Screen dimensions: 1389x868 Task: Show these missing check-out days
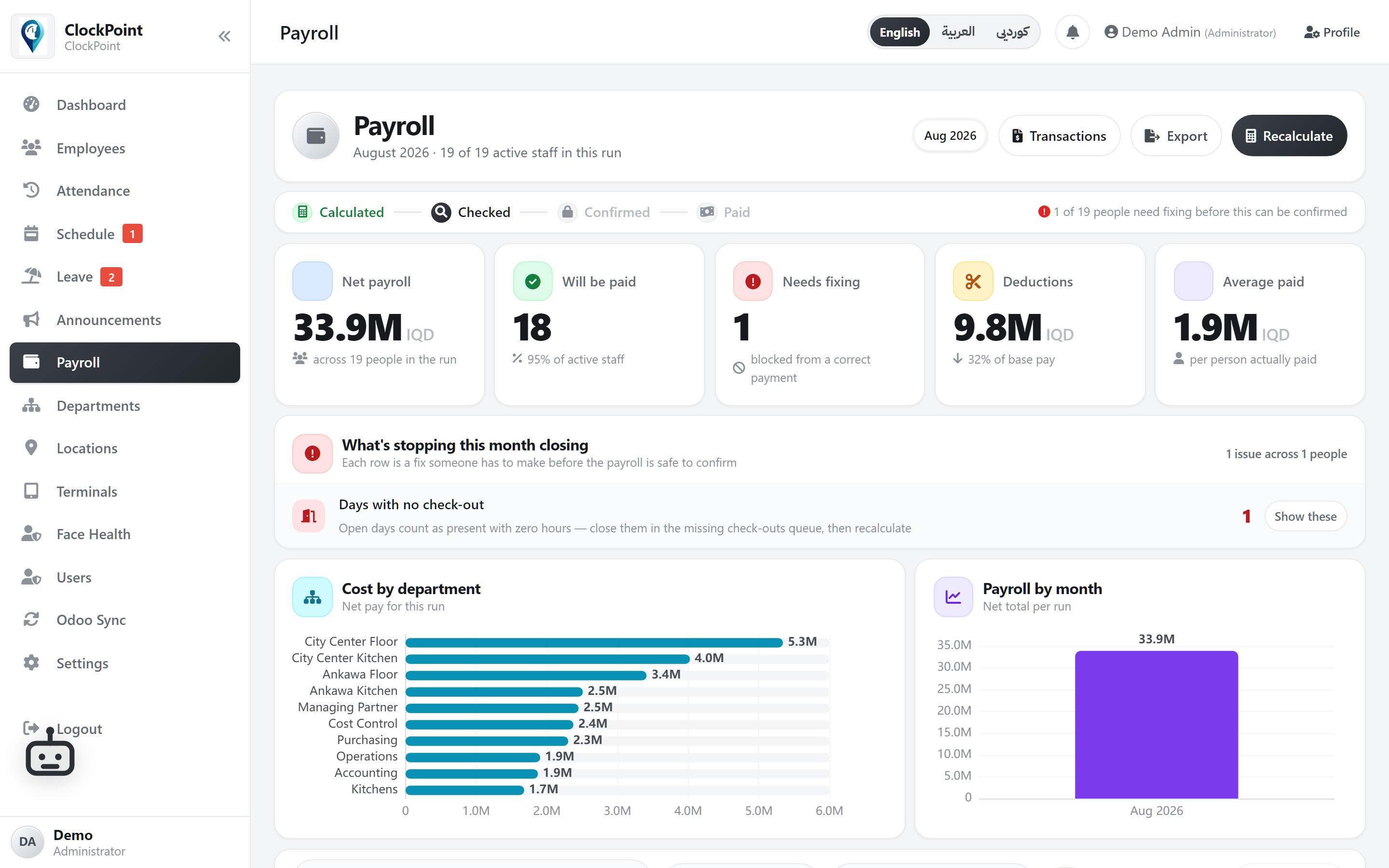click(x=1305, y=516)
